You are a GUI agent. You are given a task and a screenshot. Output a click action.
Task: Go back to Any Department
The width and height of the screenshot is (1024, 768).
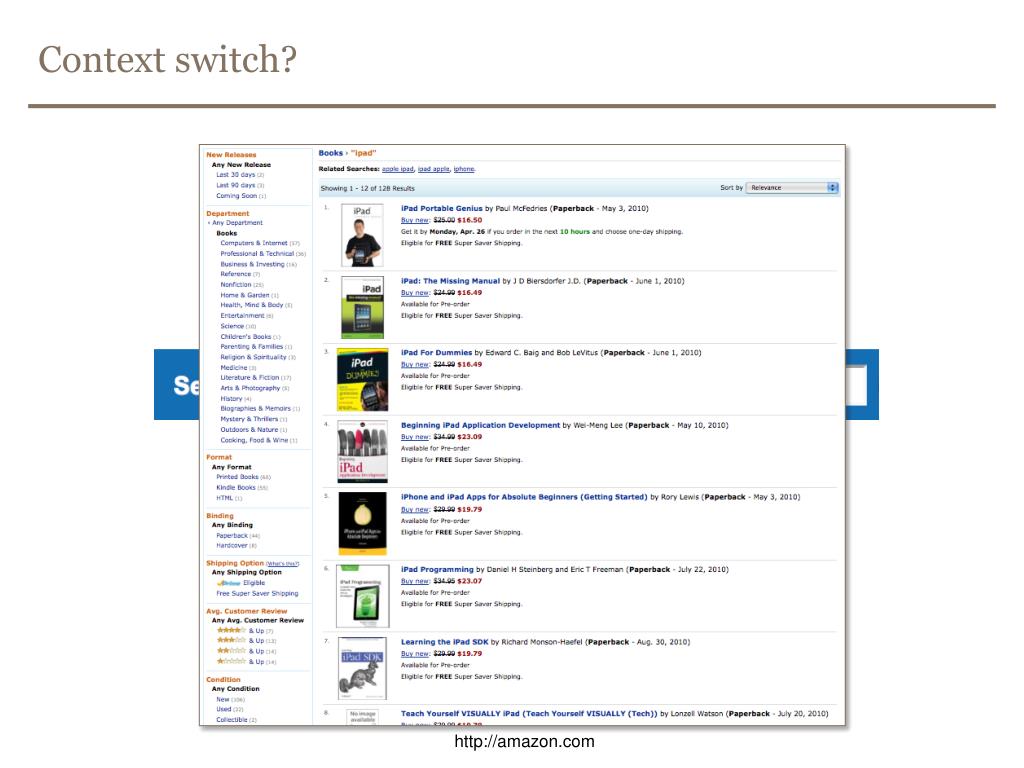237,223
